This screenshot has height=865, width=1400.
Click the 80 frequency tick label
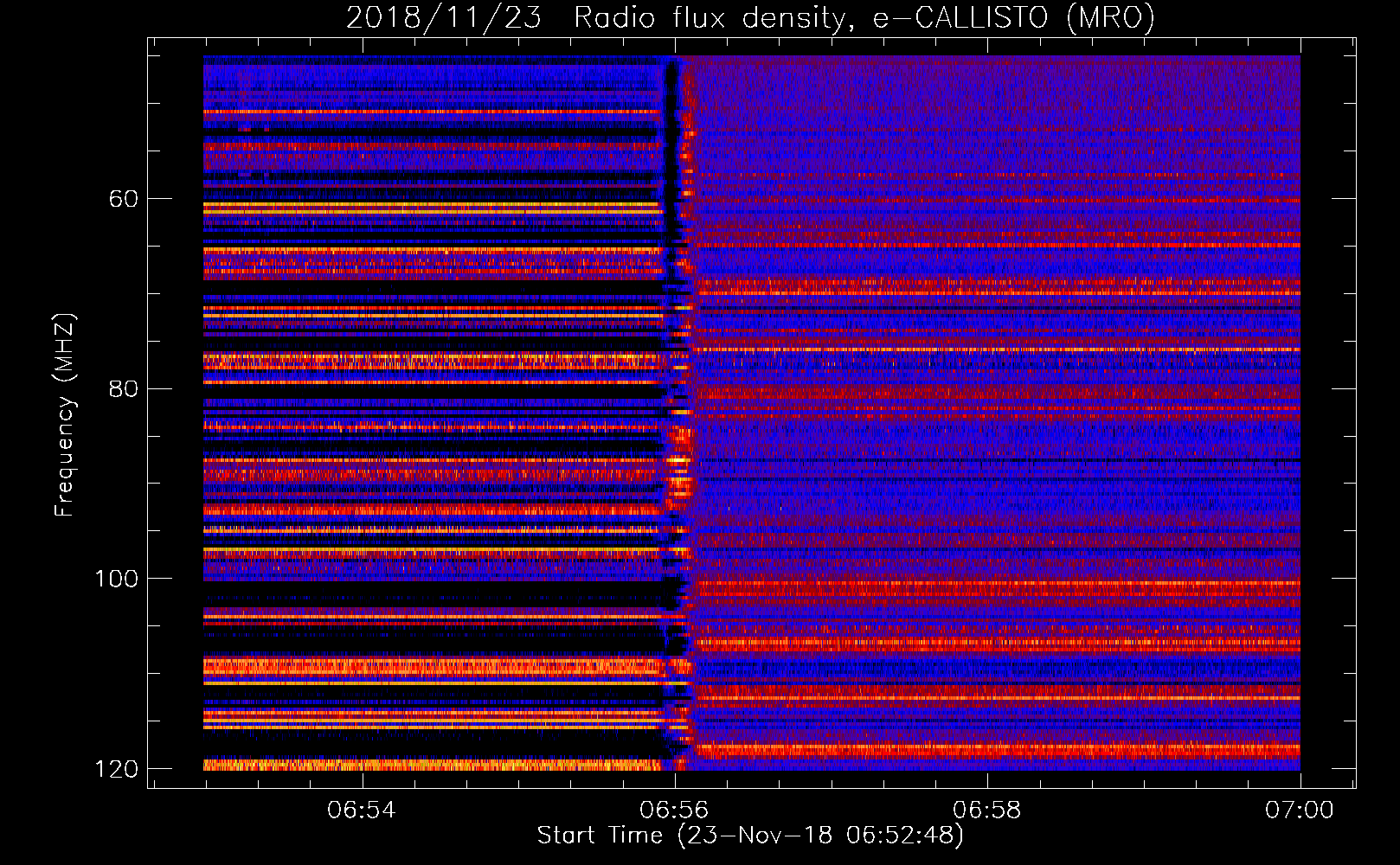tap(124, 388)
